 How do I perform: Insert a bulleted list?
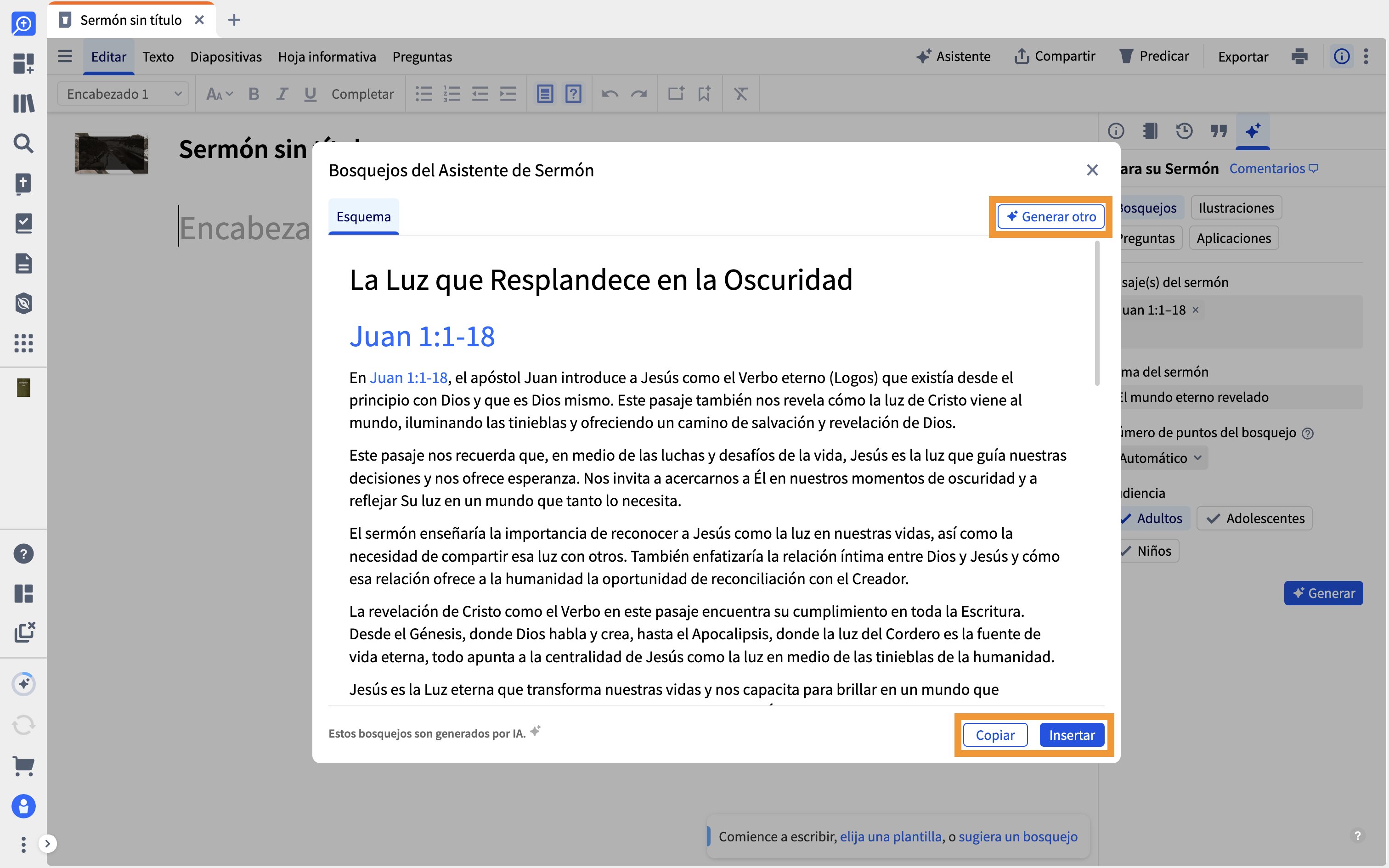click(x=423, y=94)
